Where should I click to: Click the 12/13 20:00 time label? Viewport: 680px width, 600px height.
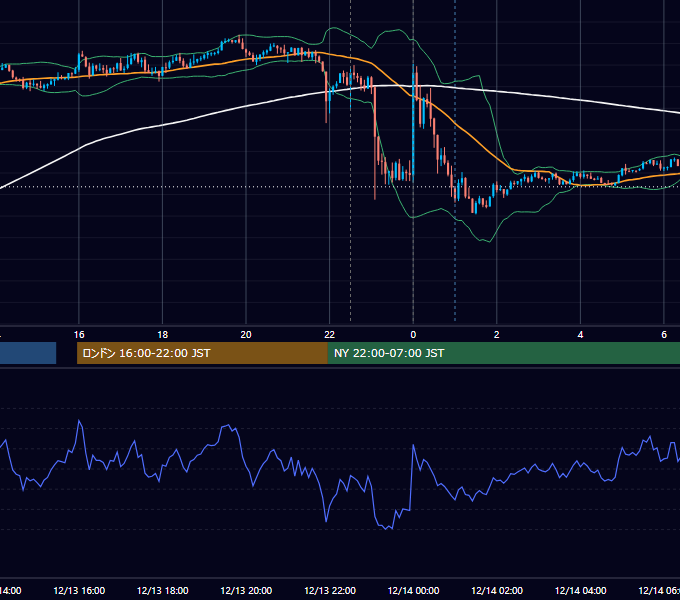coord(246,590)
